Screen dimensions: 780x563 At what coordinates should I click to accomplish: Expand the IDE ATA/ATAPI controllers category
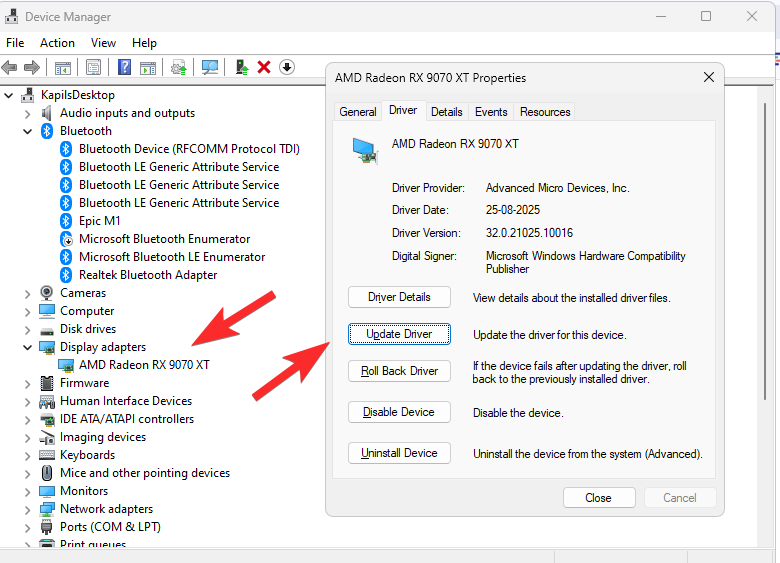tap(27, 419)
